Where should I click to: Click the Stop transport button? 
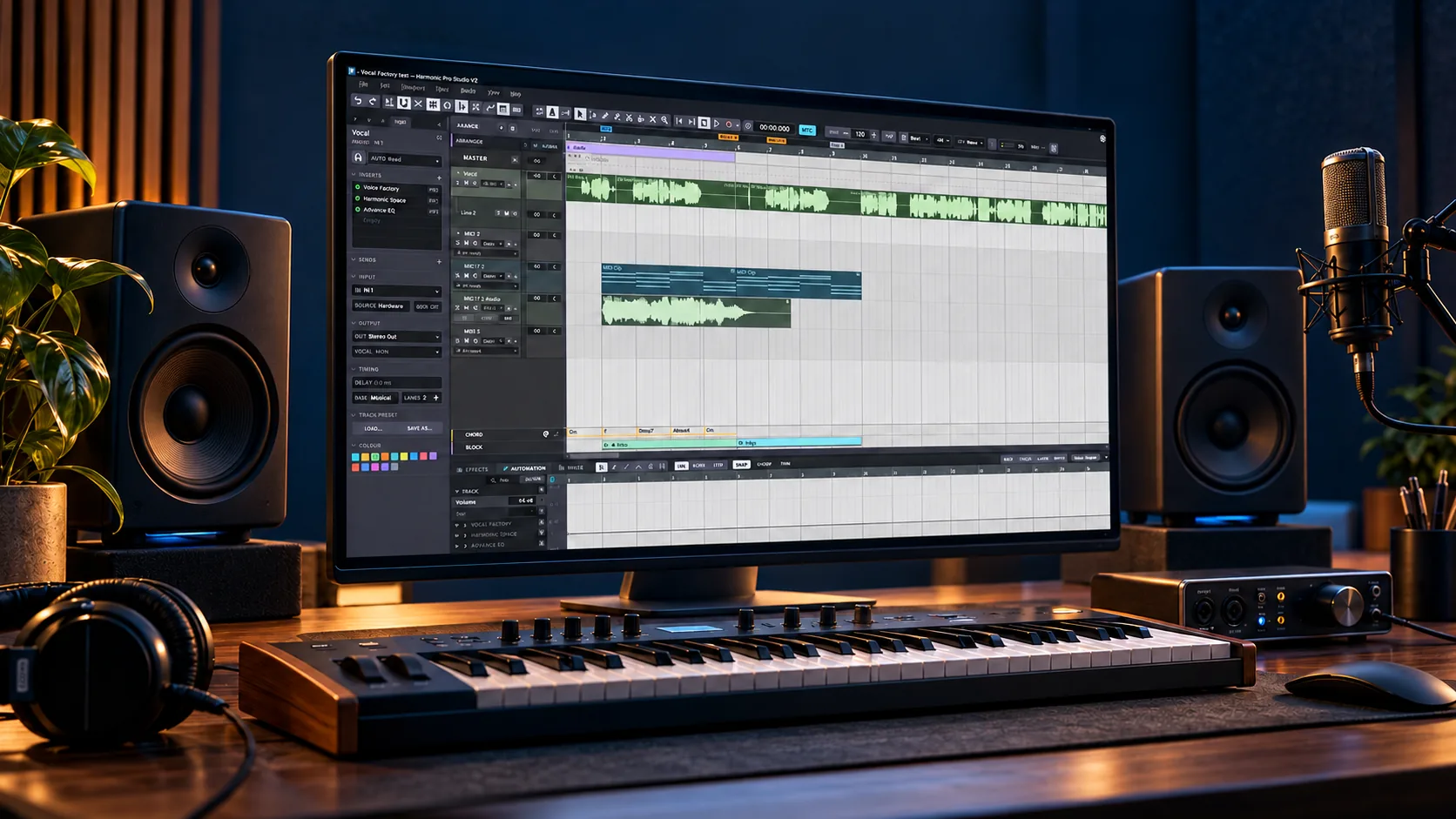tap(704, 123)
